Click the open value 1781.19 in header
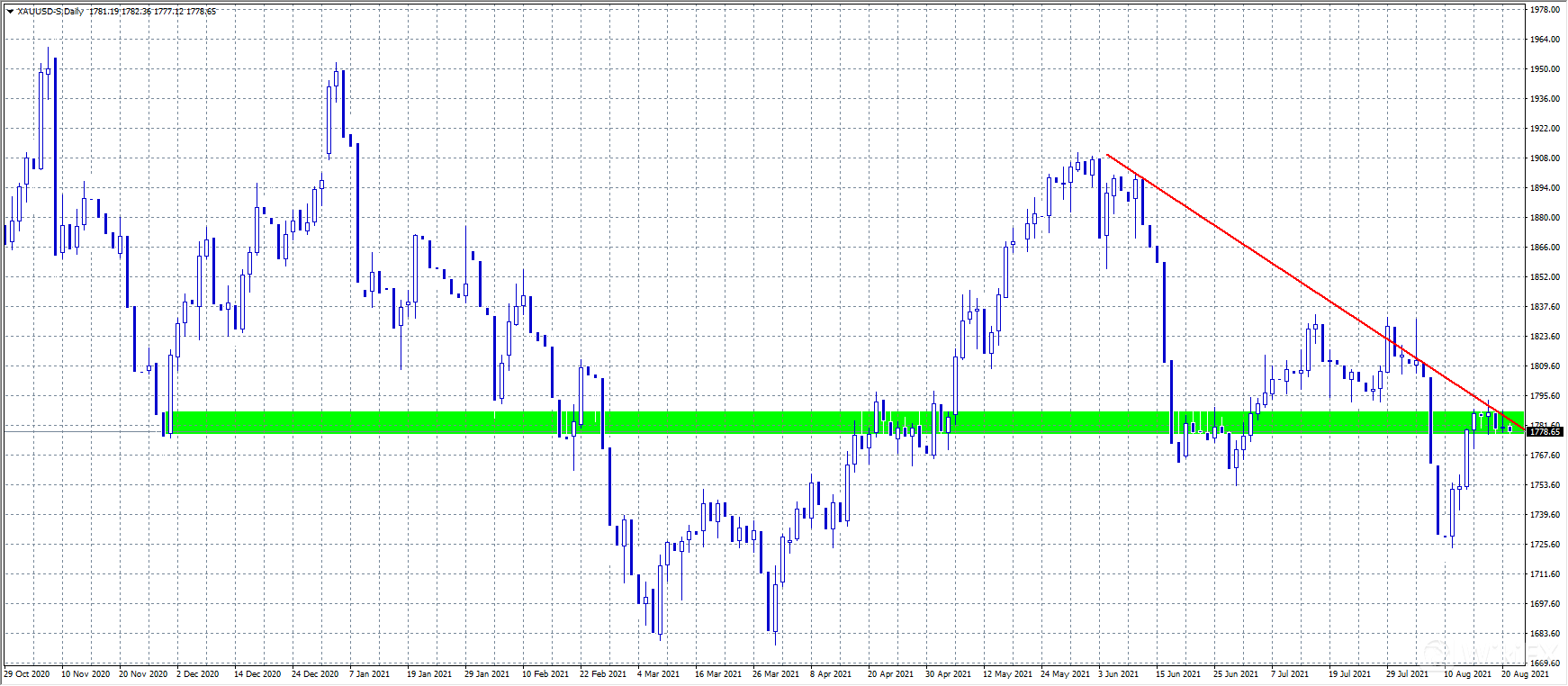1568x686 pixels. point(104,12)
